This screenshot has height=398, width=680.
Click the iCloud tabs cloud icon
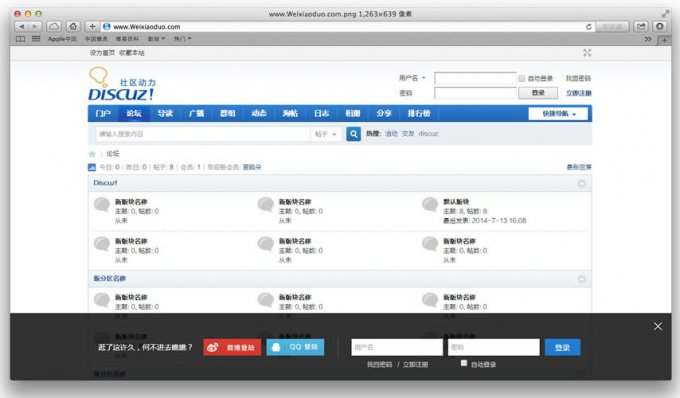[x=54, y=26]
